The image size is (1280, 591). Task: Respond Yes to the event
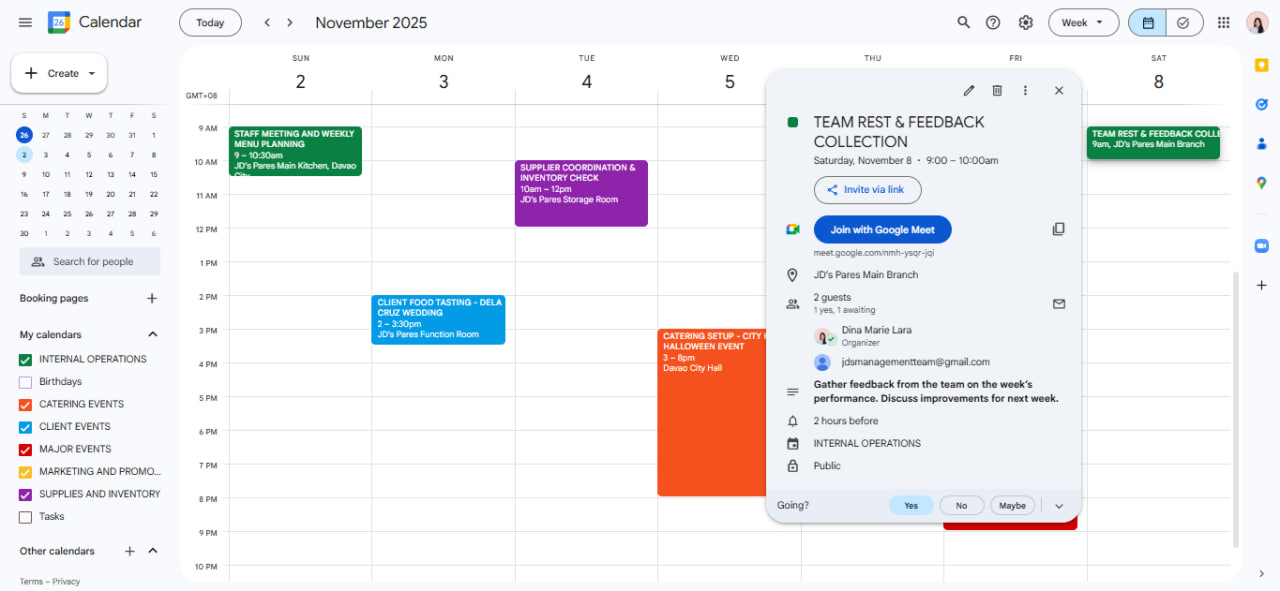(x=911, y=506)
